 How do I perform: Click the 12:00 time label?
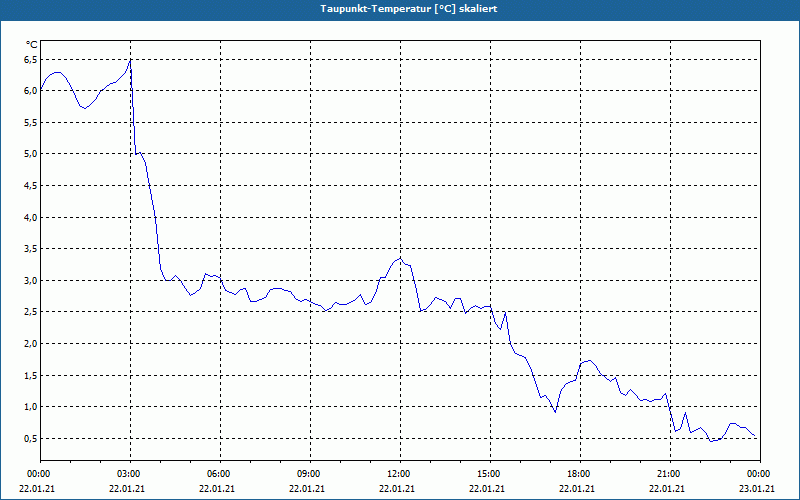coord(401,474)
